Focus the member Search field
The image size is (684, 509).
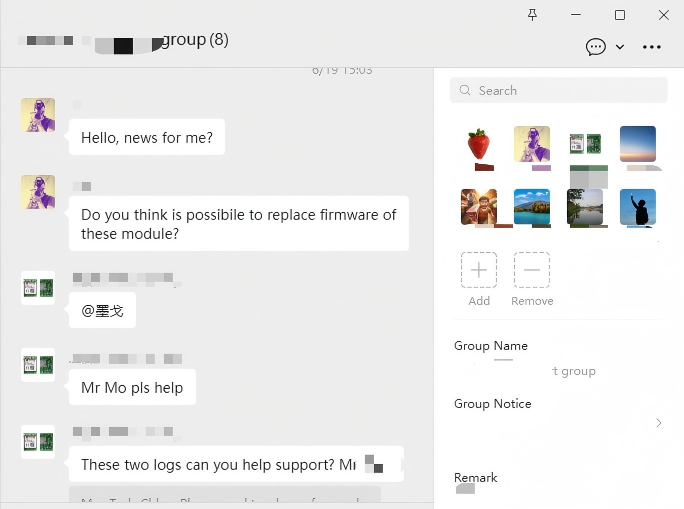560,90
